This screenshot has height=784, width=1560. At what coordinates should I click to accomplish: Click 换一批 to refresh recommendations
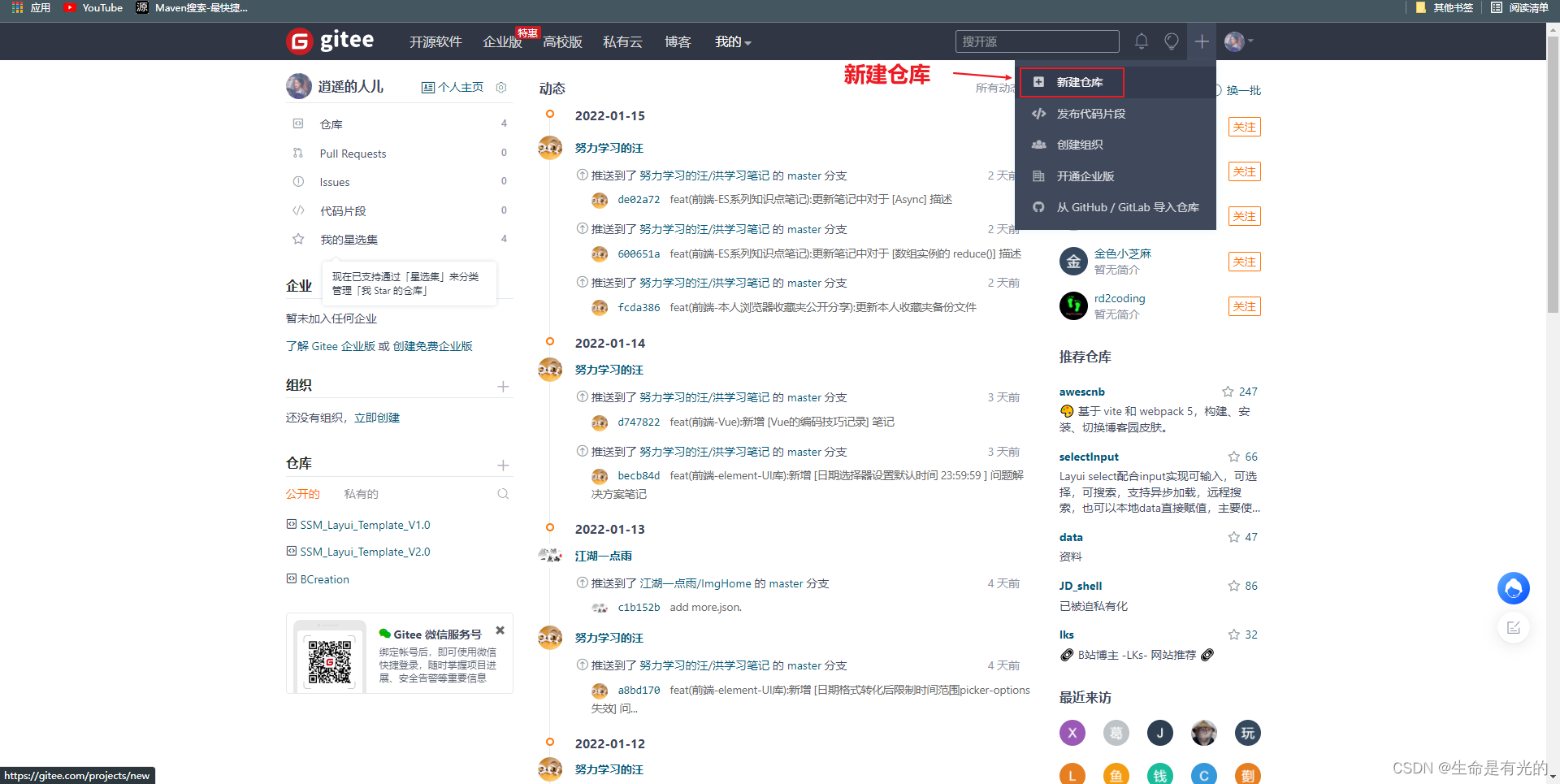(1242, 90)
